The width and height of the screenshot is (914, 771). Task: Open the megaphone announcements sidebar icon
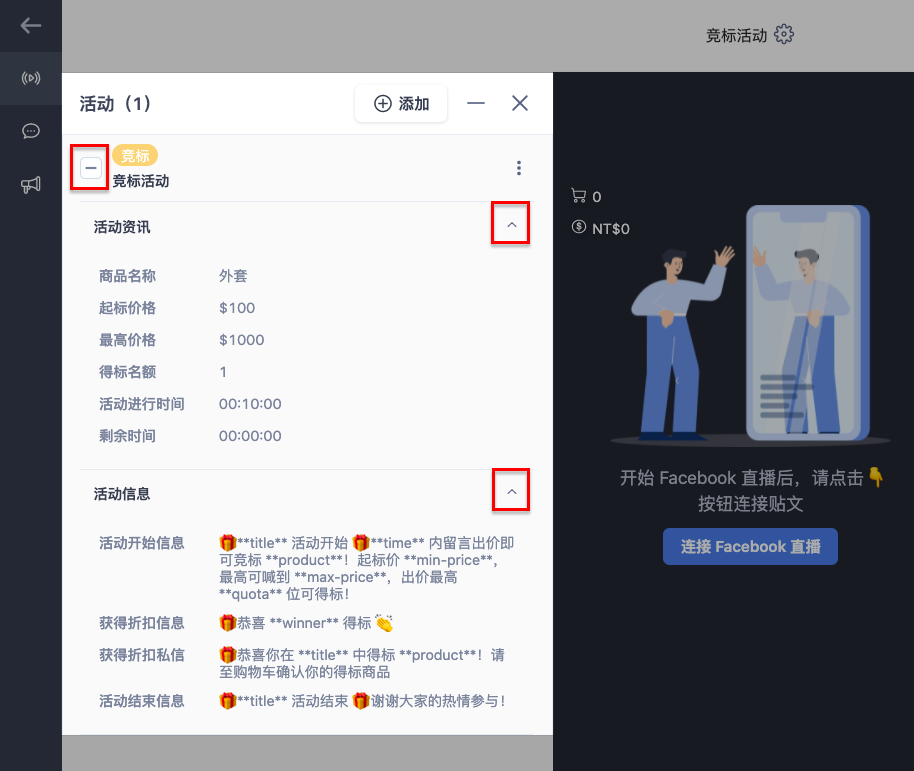31,185
